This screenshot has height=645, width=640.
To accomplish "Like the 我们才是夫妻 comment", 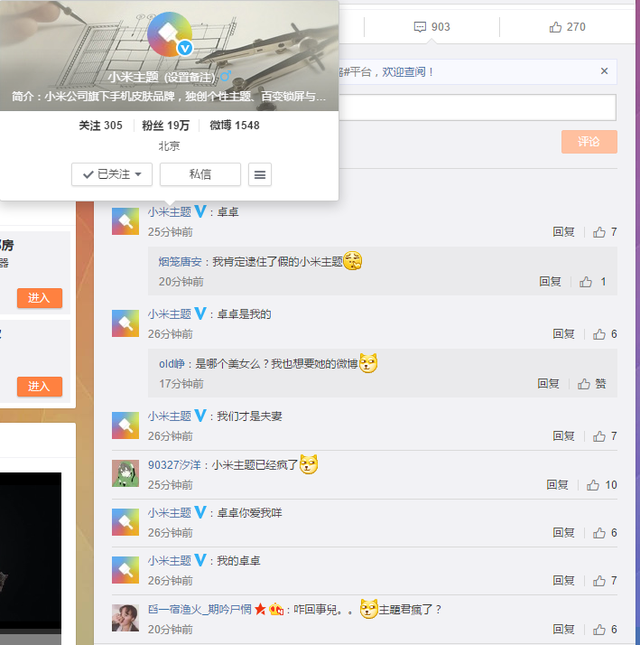I will (x=605, y=436).
